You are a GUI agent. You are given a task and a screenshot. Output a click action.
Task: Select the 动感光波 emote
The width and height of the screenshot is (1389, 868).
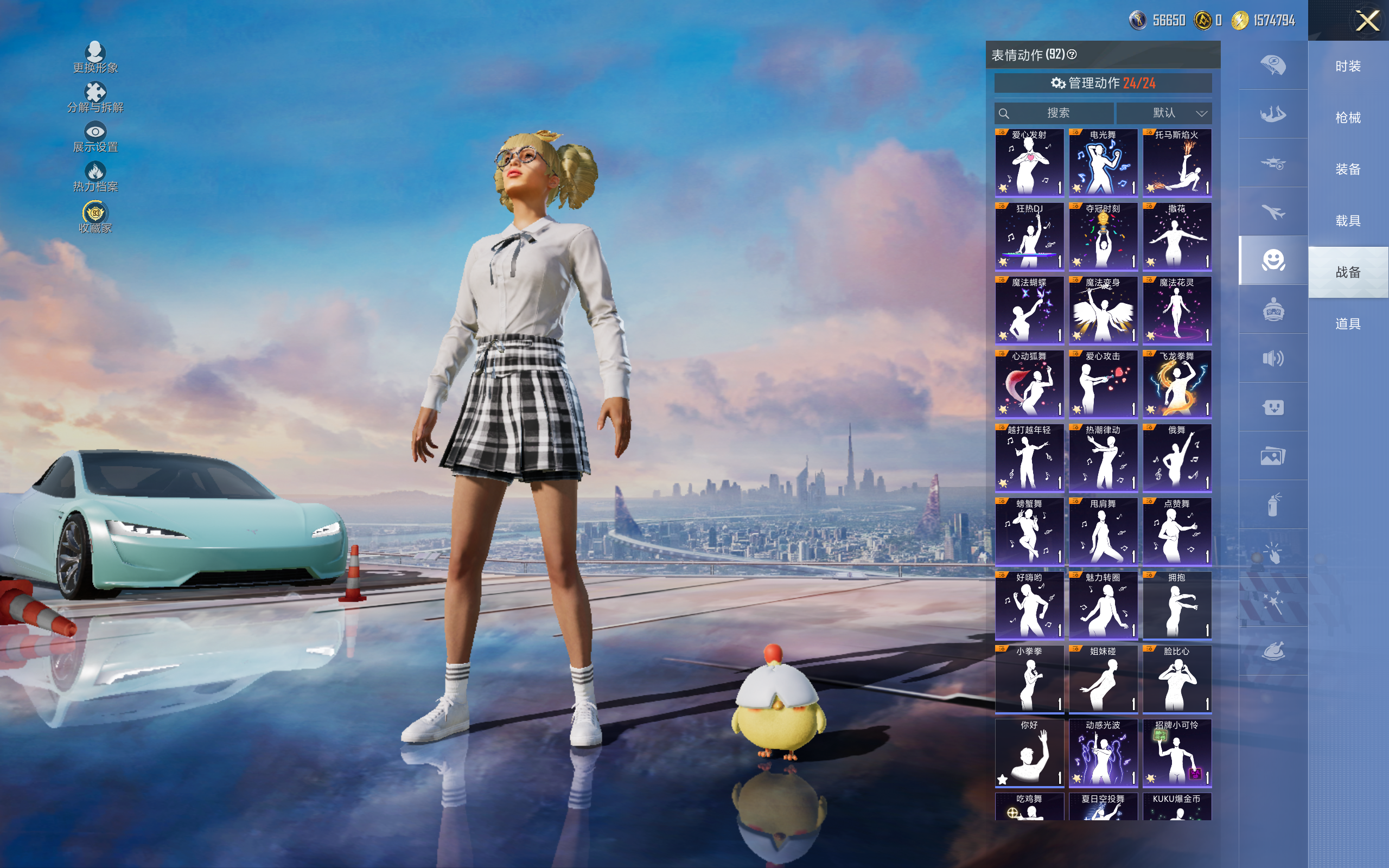[x=1103, y=752]
